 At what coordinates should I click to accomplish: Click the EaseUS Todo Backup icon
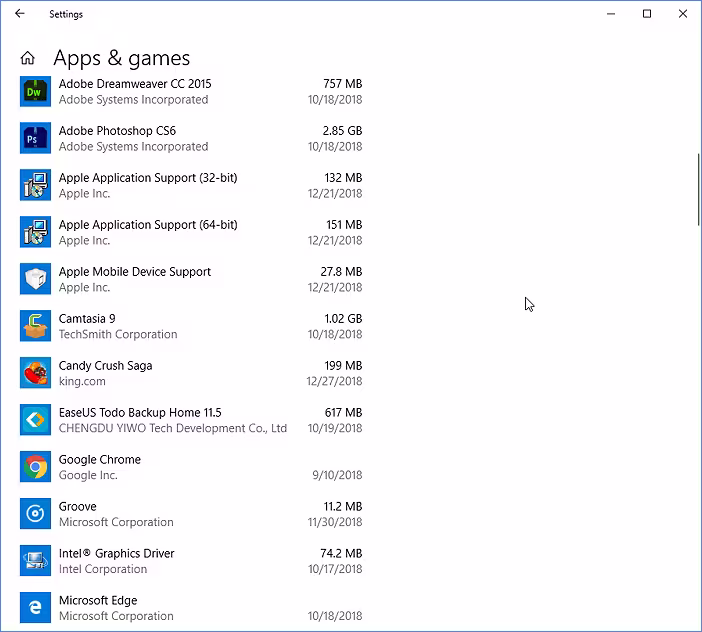coord(35,420)
